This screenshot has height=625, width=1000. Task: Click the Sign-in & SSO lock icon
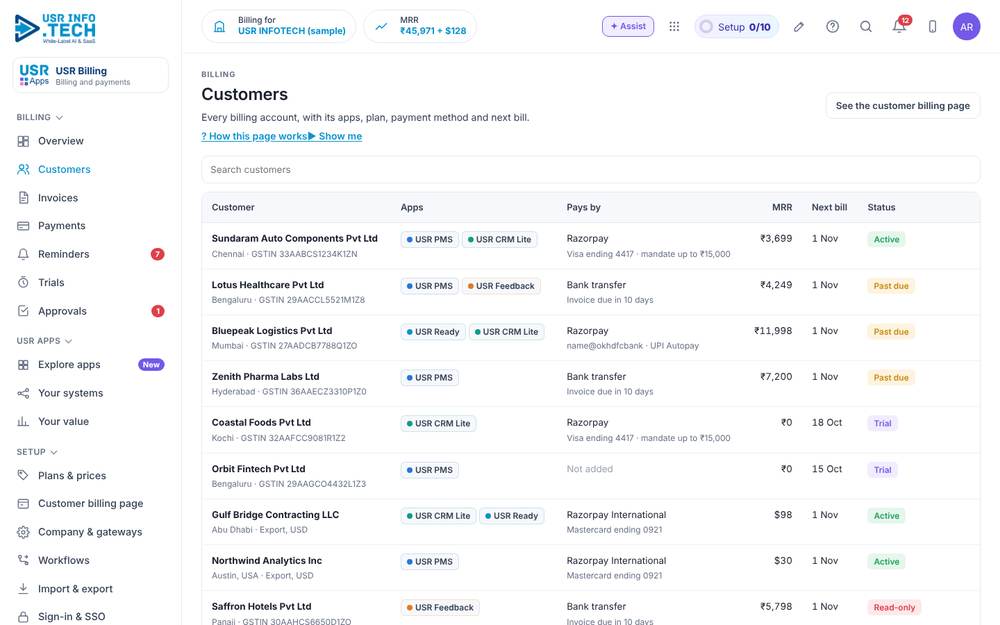tap(23, 617)
